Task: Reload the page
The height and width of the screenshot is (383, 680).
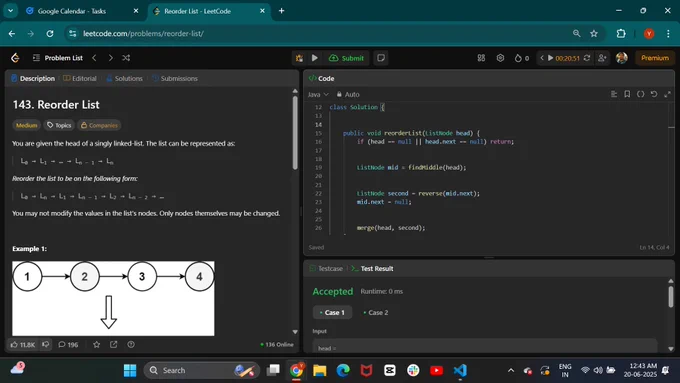Action: pyautogui.click(x=50, y=33)
